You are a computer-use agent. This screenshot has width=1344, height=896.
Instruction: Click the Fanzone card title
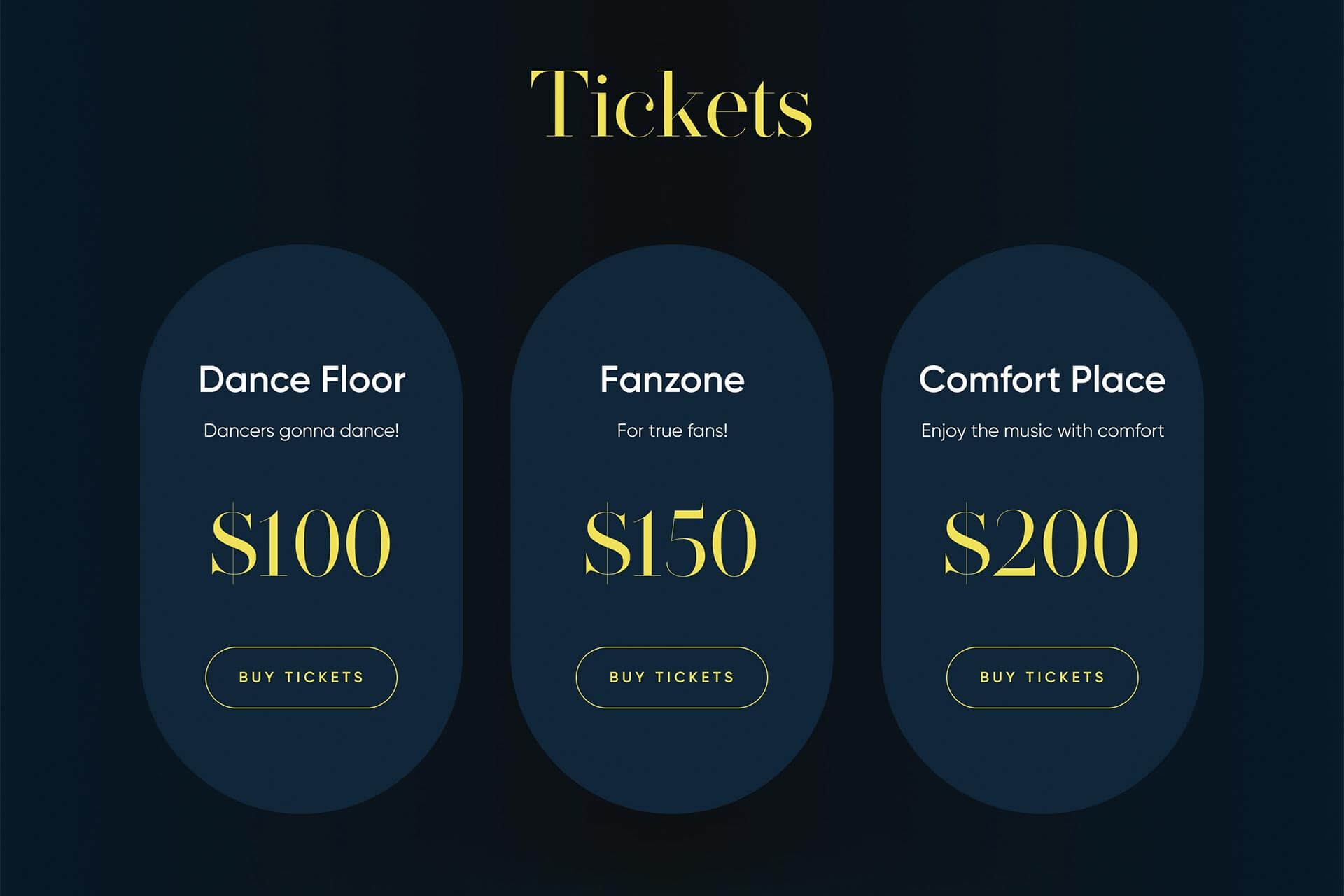tap(672, 379)
